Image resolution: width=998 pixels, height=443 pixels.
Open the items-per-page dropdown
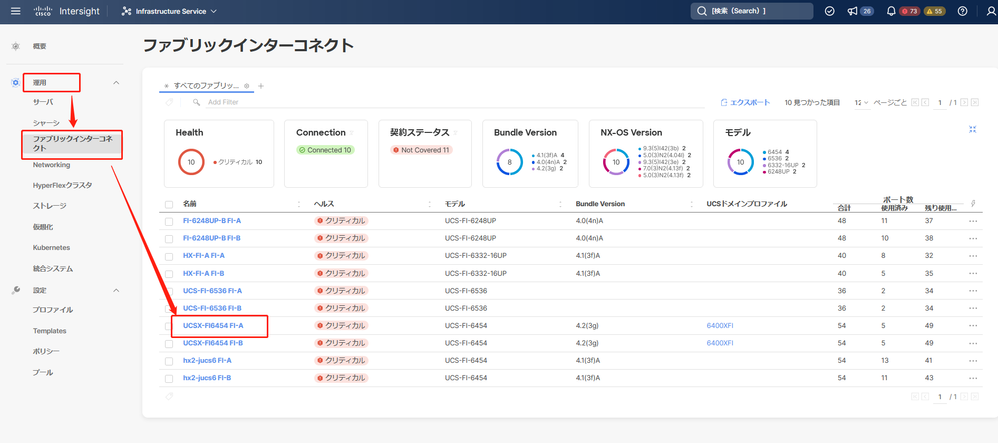click(x=862, y=102)
